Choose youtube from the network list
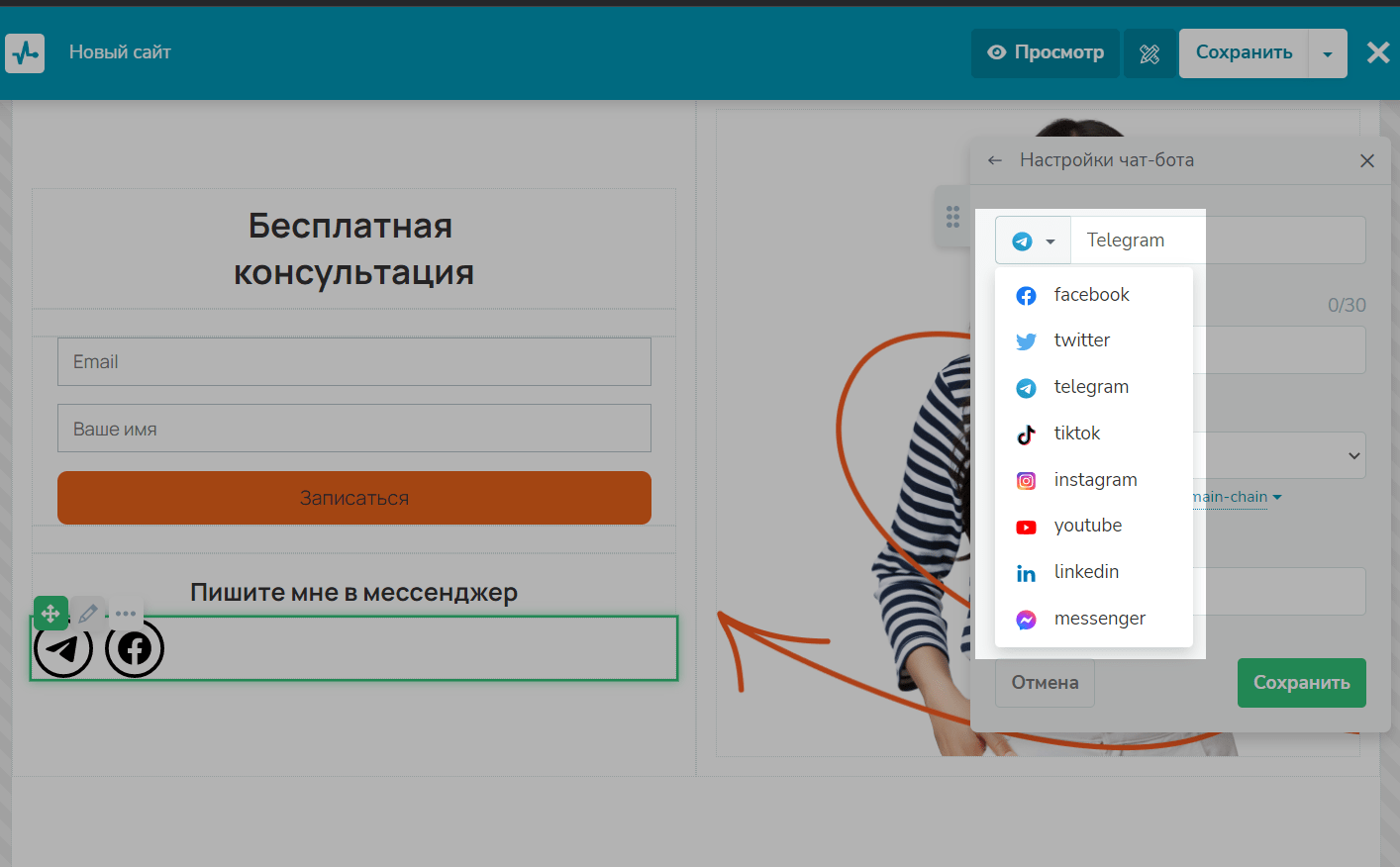The width and height of the screenshot is (1400, 867). click(x=1093, y=526)
